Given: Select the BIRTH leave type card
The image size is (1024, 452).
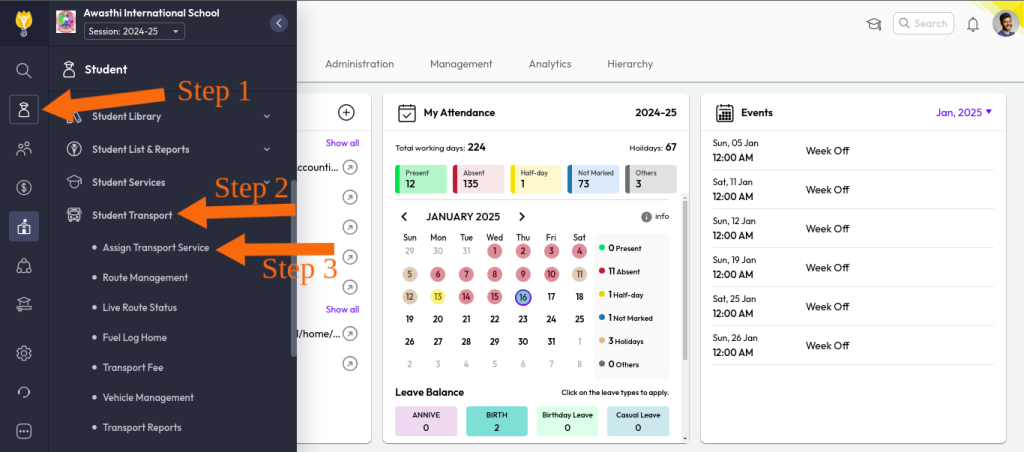Looking at the screenshot, I should 497,421.
